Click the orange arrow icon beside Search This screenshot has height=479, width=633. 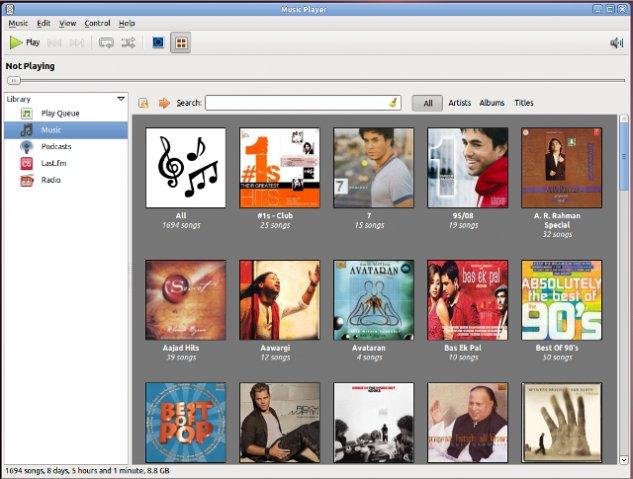164,102
